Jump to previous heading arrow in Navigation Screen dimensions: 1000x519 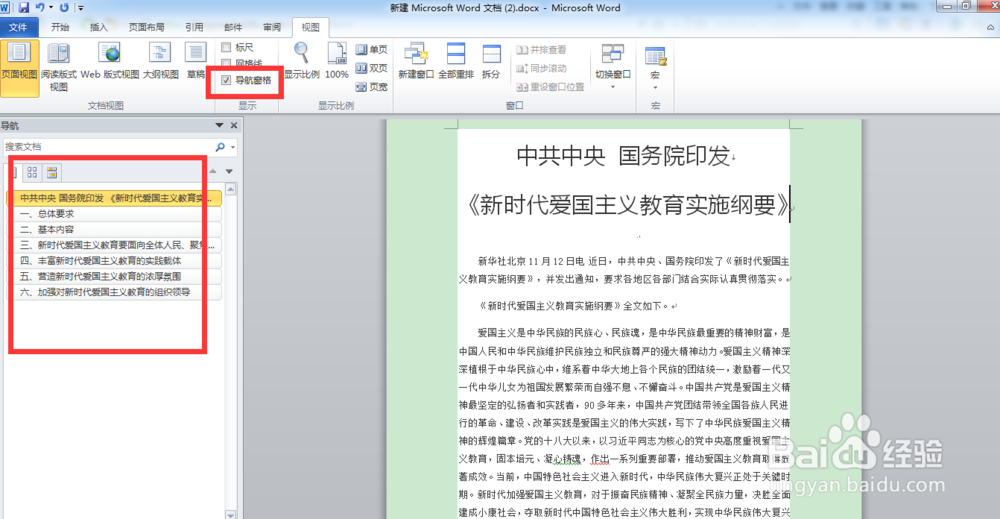[213, 171]
